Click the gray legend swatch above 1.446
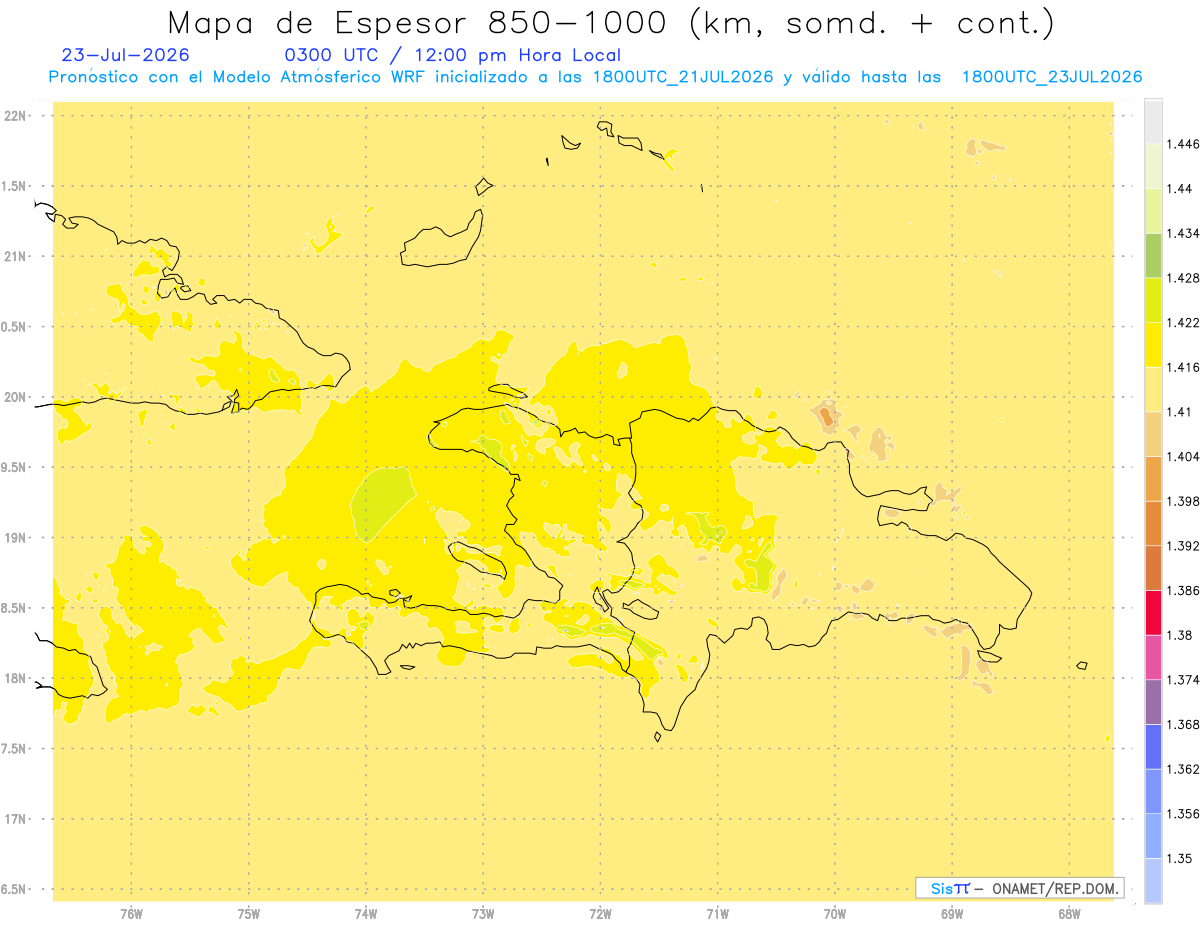 (1153, 121)
